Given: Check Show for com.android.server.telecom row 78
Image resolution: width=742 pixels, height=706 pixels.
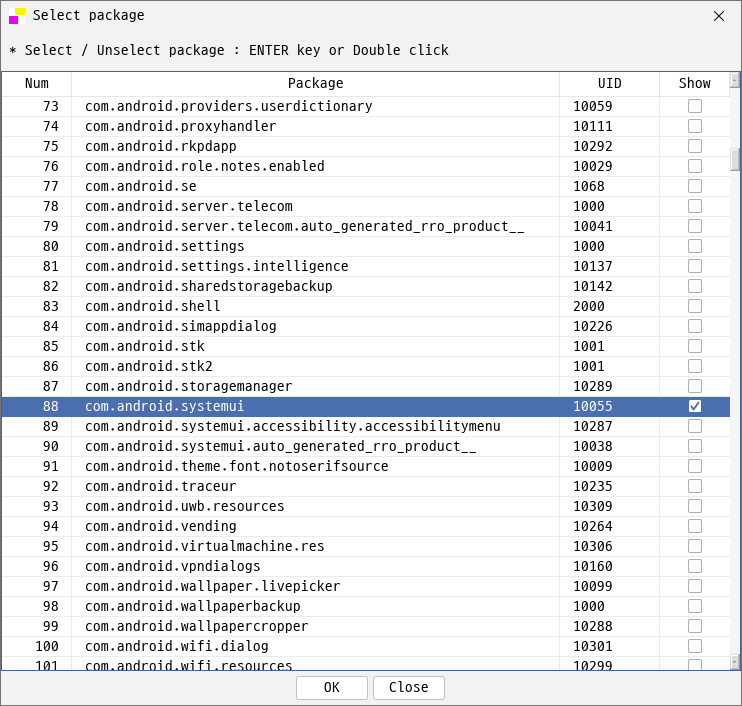Looking at the screenshot, I should pyautogui.click(x=695, y=206).
